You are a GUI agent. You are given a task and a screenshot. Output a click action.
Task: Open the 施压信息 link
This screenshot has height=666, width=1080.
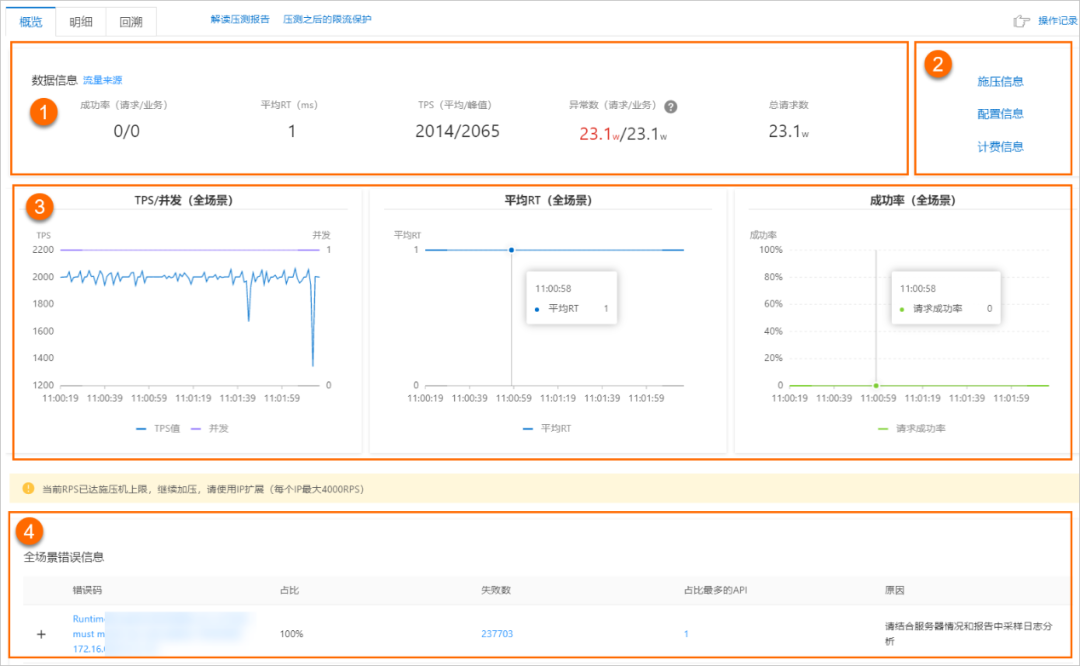(1000, 81)
